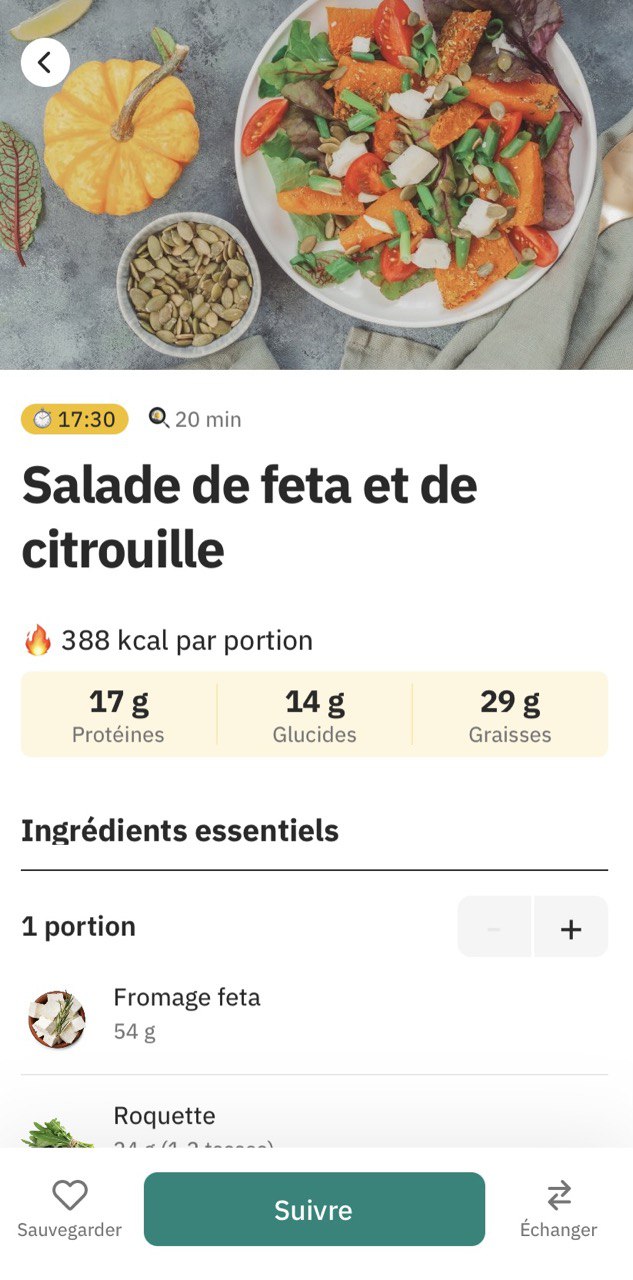The height and width of the screenshot is (1280, 633).
Task: Increase portions with the plus button
Action: tap(571, 927)
